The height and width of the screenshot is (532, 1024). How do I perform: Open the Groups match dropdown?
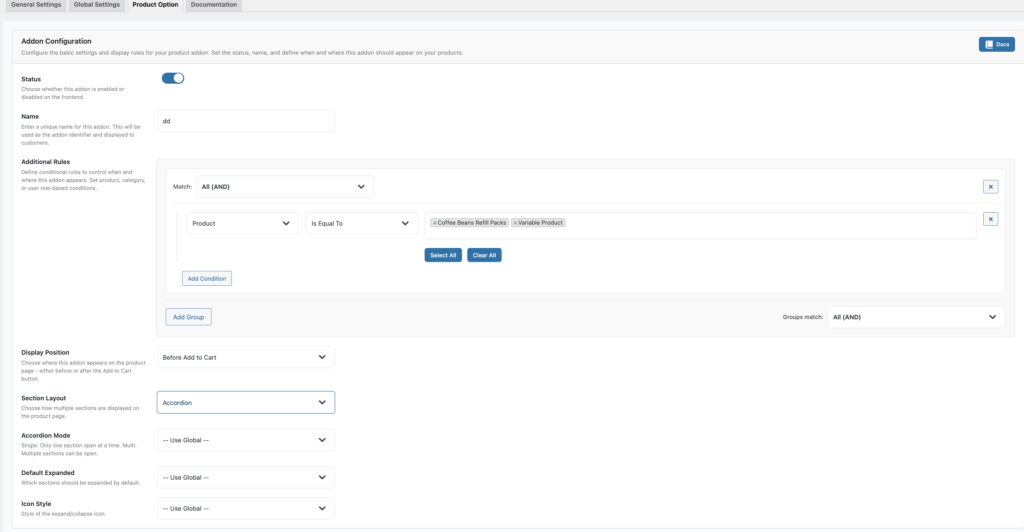coord(915,317)
